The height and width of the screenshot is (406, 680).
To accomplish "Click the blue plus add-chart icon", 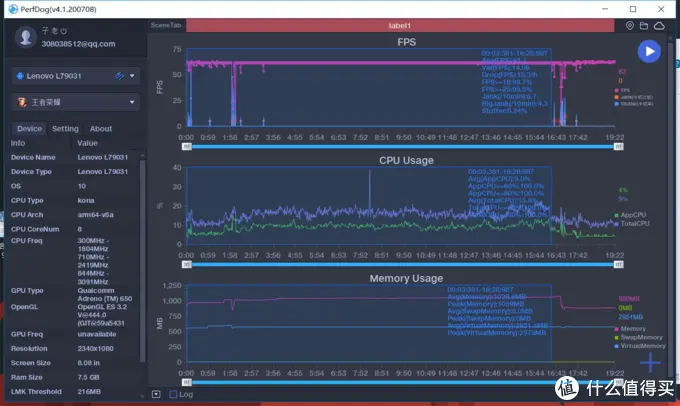I will [650, 362].
